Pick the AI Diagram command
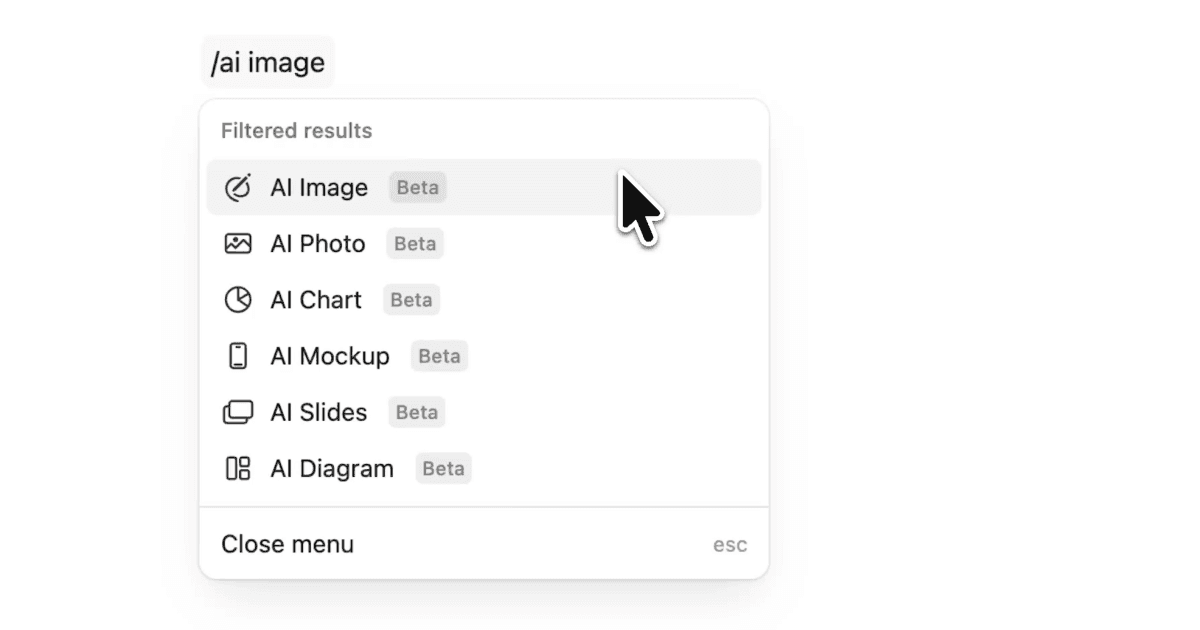Viewport: 1200px width, 630px height. tap(332, 467)
